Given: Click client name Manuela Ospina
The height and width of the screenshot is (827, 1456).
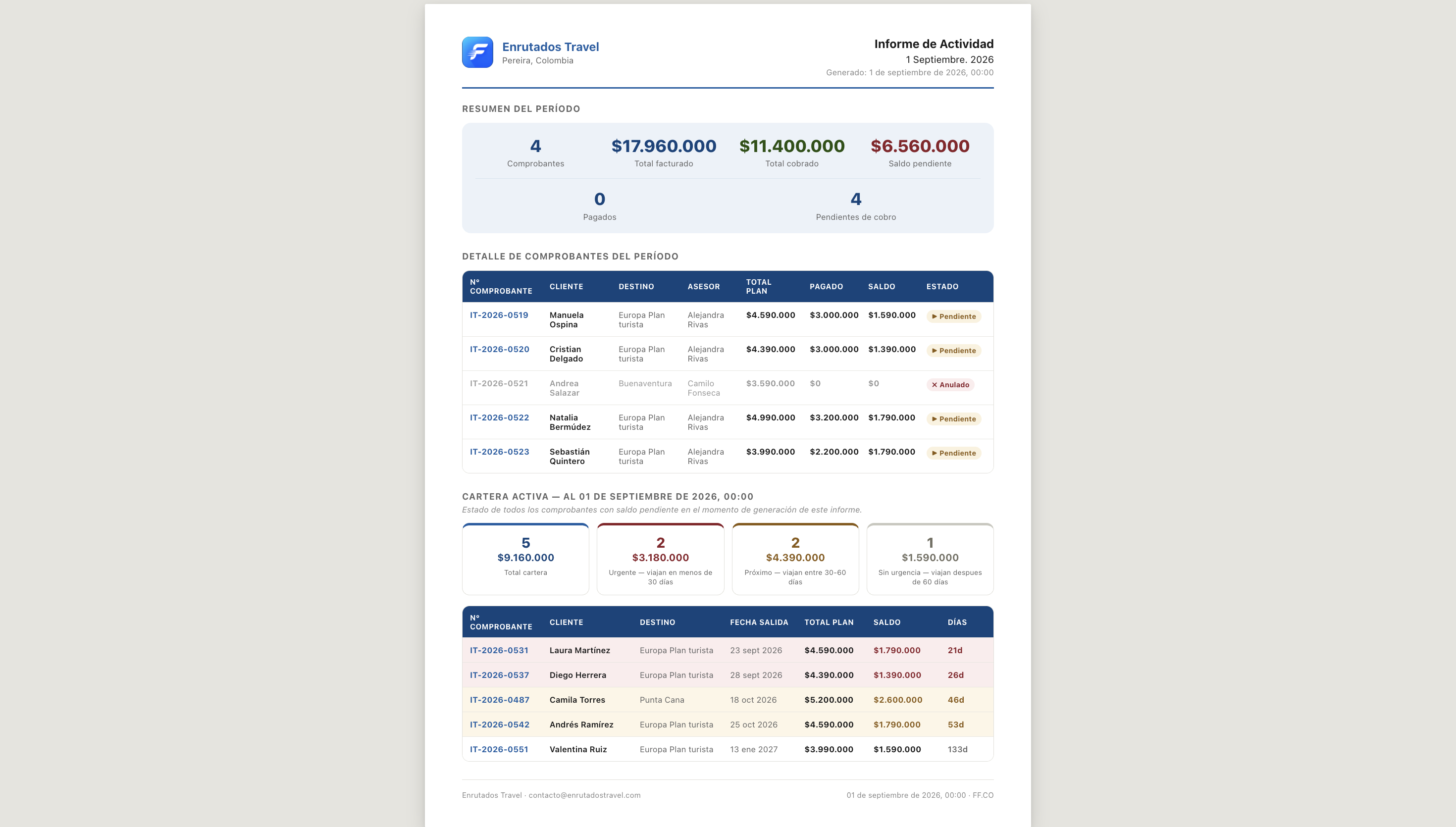Looking at the screenshot, I should (566, 320).
